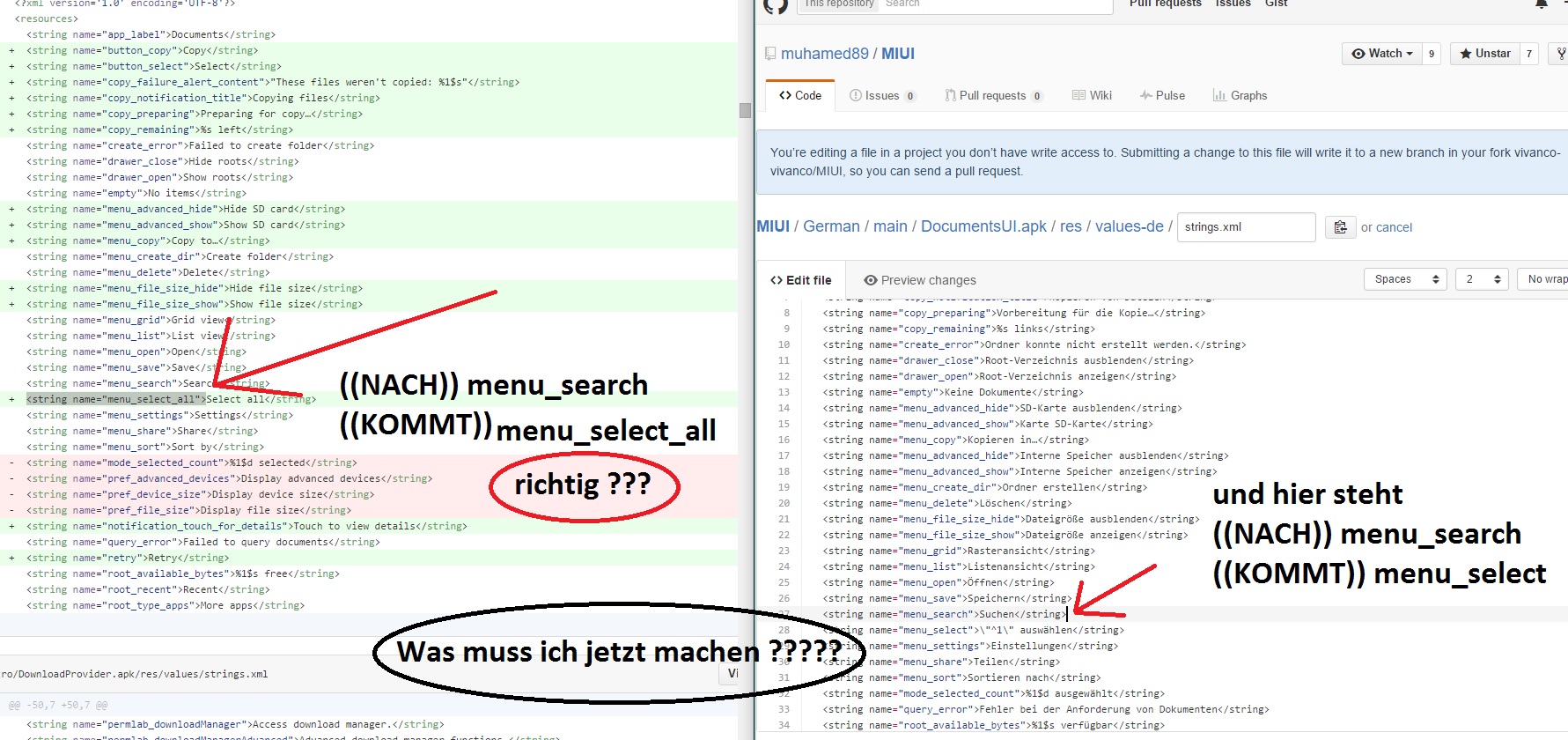The height and width of the screenshot is (740, 1568).
Task: Click the root_type_apps More apps diff line
Action: [166, 605]
